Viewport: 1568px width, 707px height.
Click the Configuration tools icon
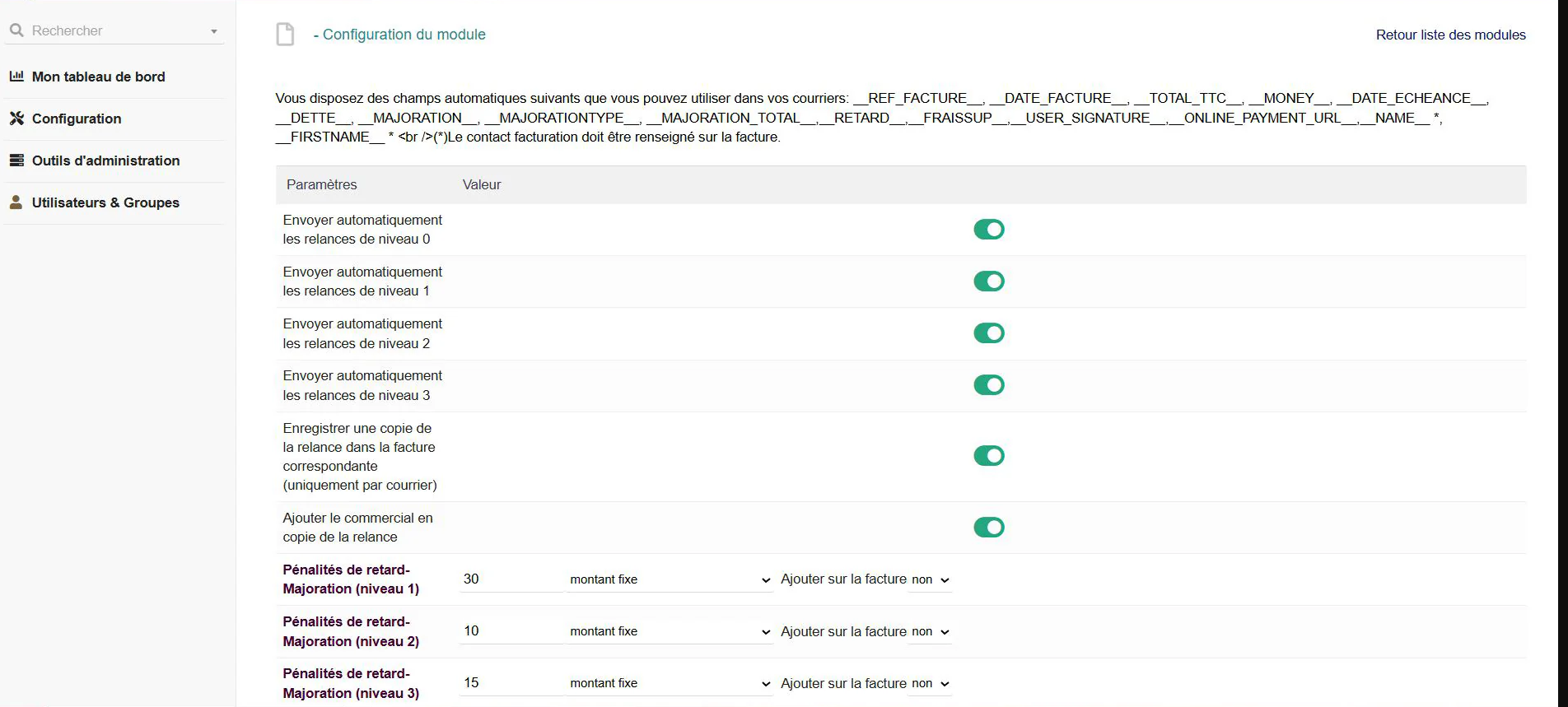click(x=16, y=119)
